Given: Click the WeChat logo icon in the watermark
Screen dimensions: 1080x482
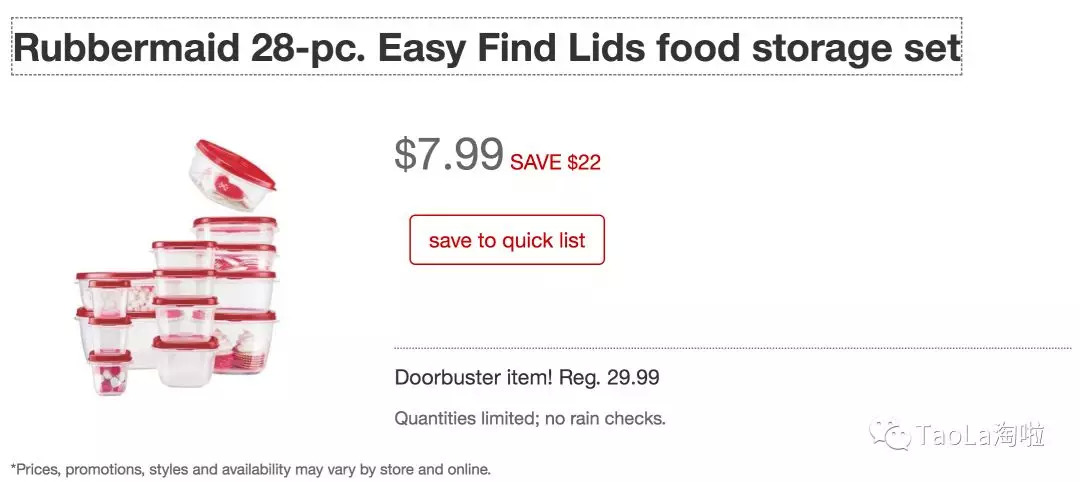Looking at the screenshot, I should coord(890,435).
